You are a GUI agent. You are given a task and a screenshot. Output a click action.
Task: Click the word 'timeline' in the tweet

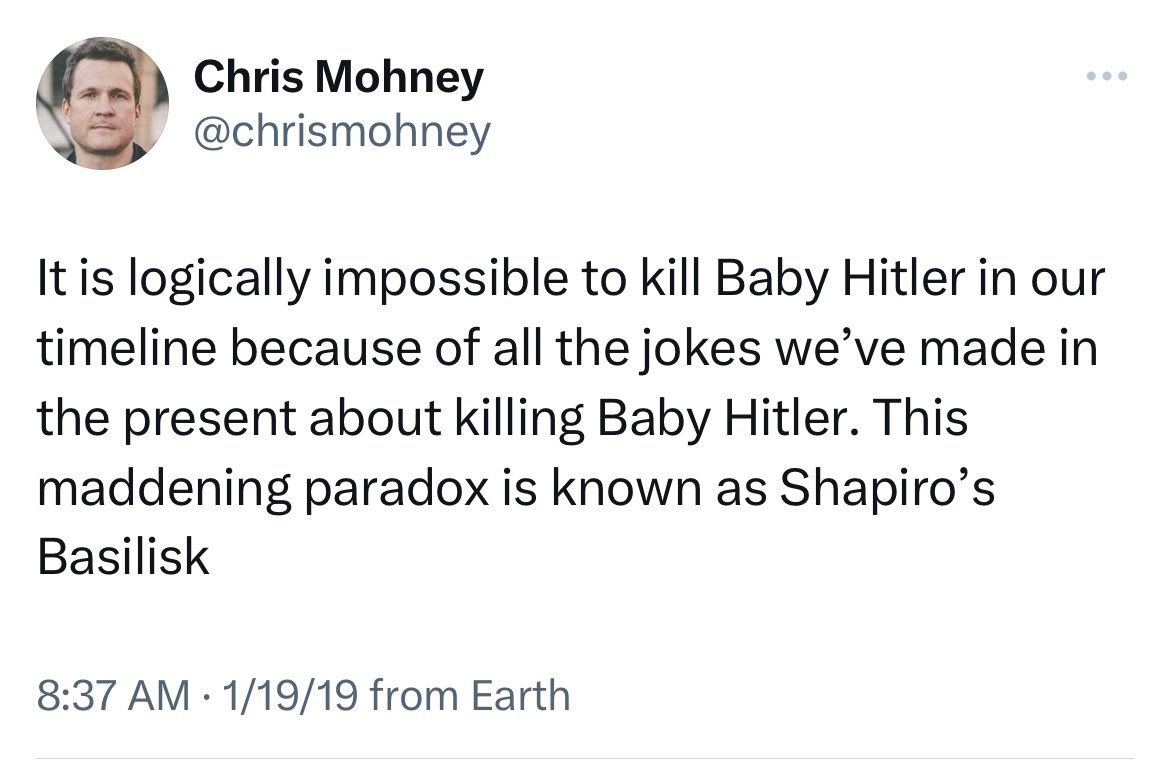click(133, 350)
